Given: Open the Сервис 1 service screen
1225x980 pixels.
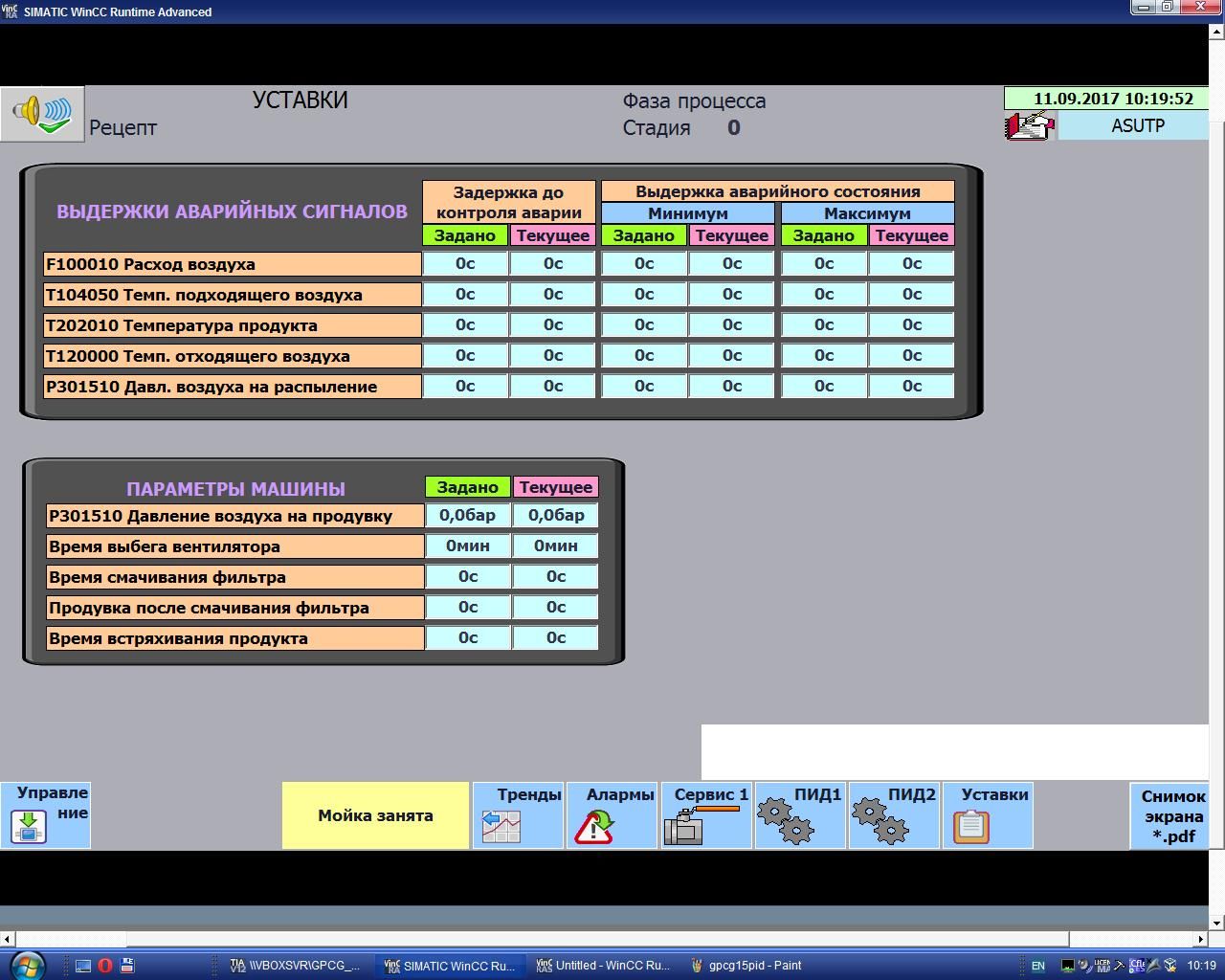Looking at the screenshot, I should coord(706,815).
